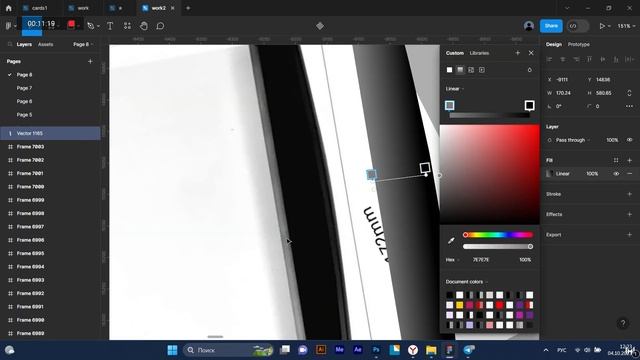The width and height of the screenshot is (640, 360).
Task: Choose solid fill type icon
Action: point(449,70)
